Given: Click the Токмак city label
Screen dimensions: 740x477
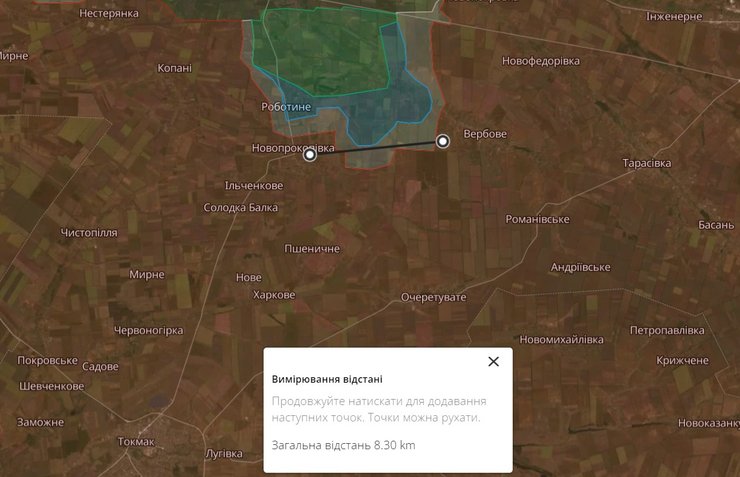Looking at the screenshot, I should [136, 441].
